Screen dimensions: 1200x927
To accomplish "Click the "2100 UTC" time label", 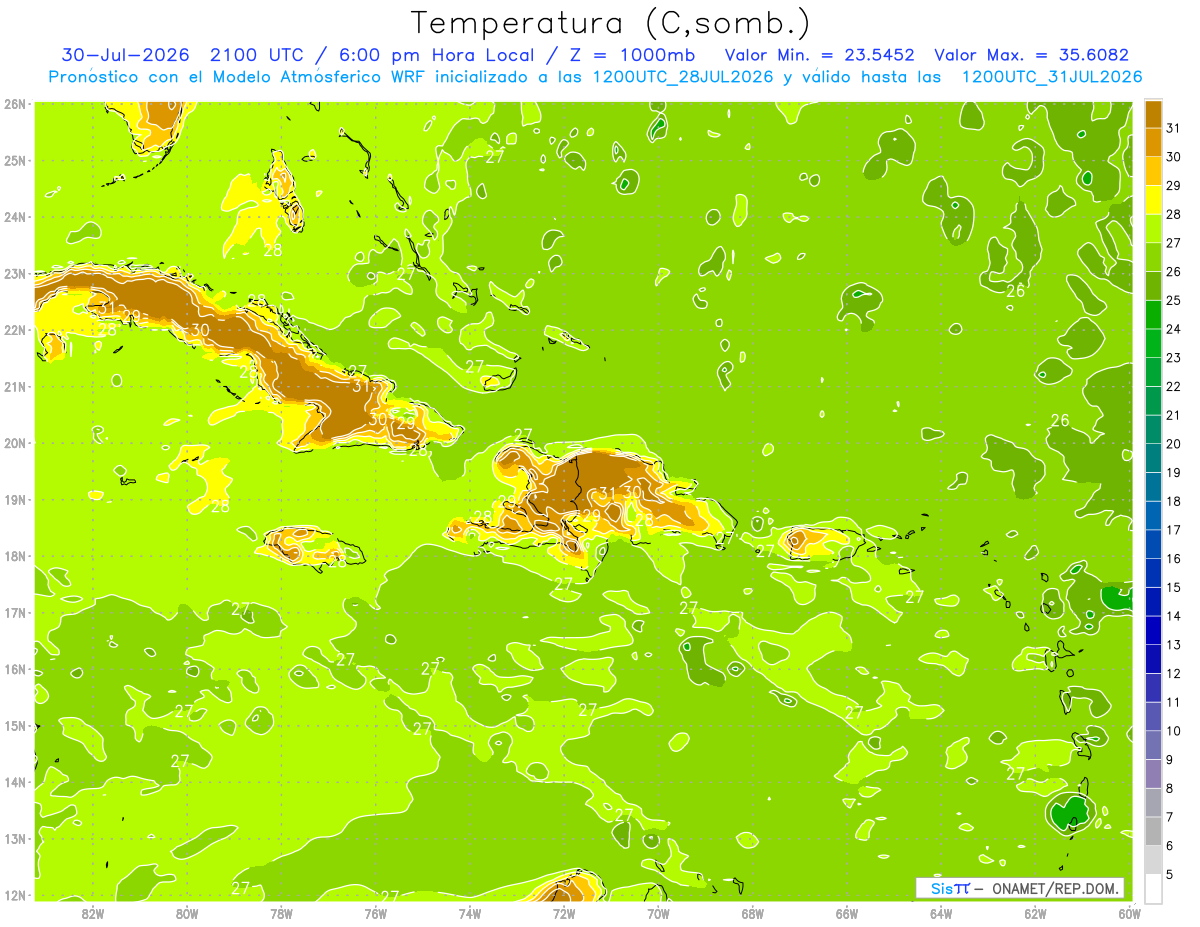I will point(256,55).
